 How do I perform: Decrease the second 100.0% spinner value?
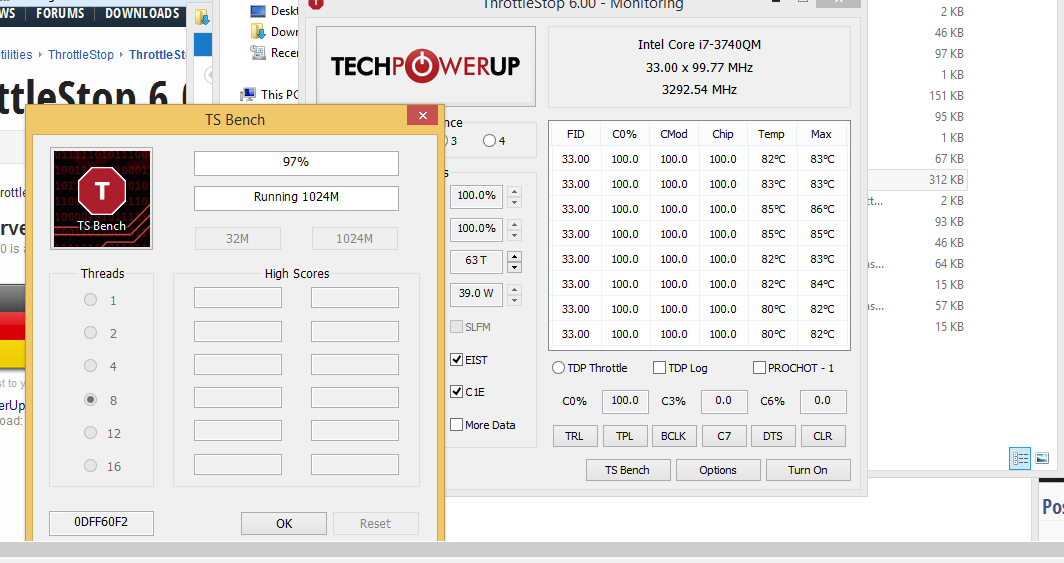pyautogui.click(x=514, y=235)
